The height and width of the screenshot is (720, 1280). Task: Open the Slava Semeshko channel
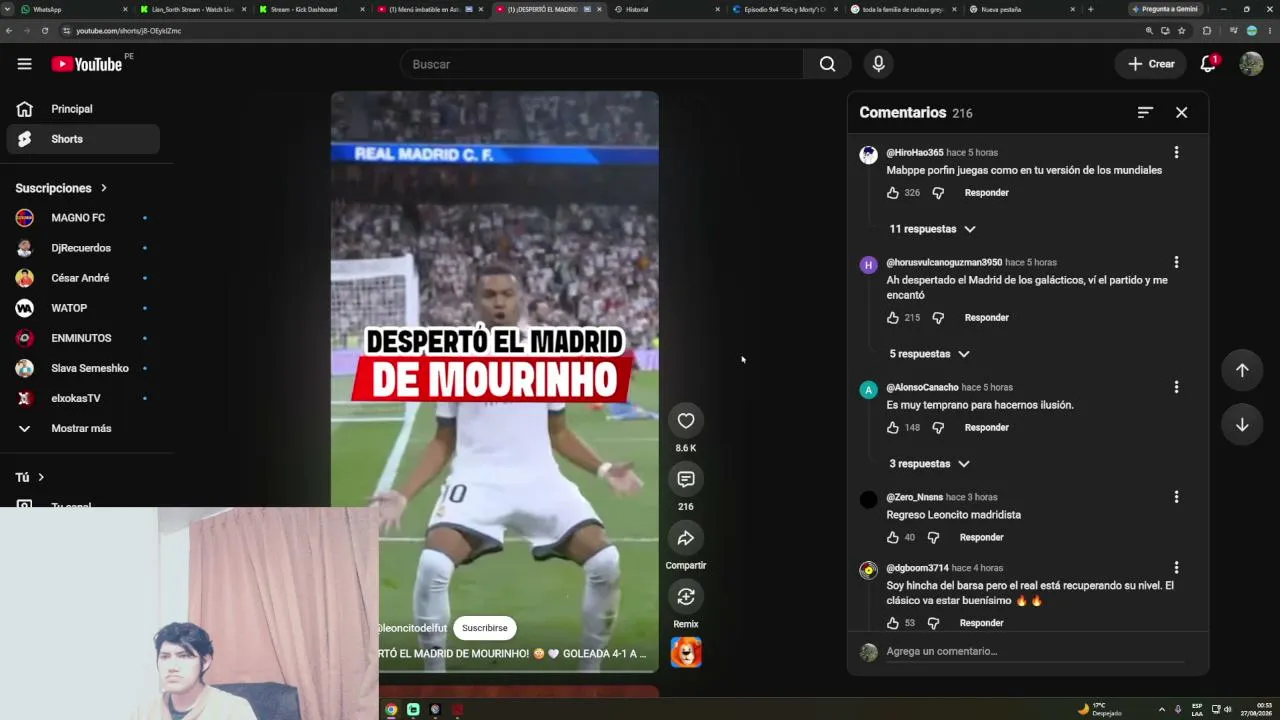[82, 368]
